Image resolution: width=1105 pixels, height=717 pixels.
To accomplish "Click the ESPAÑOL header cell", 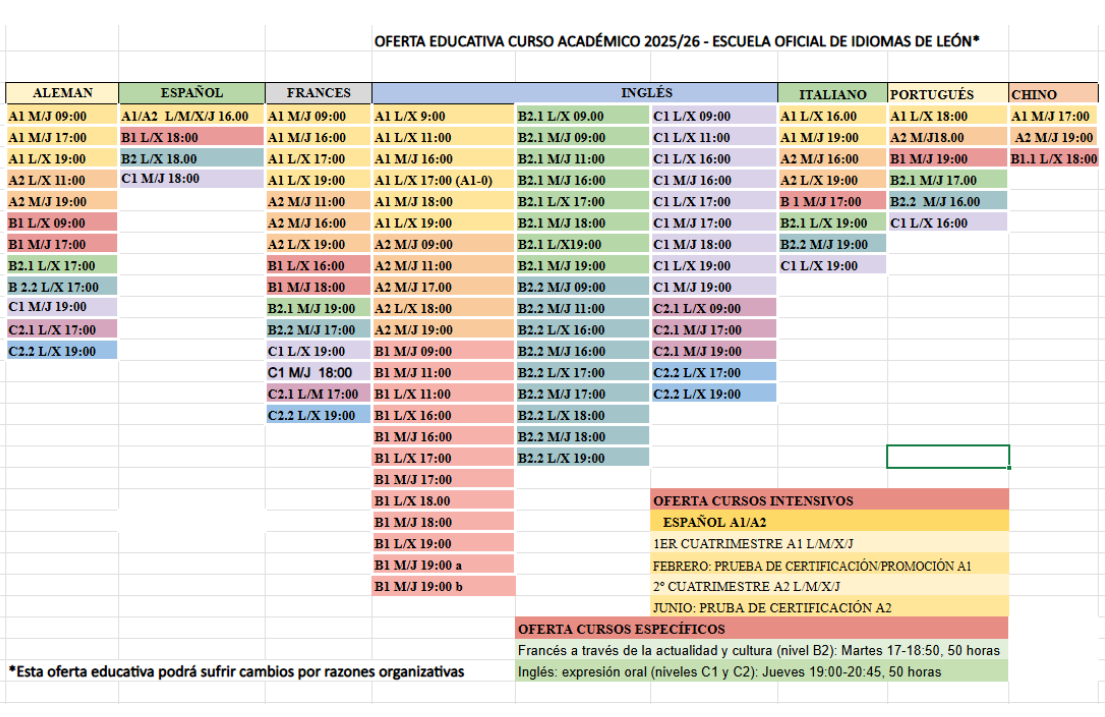I will click(191, 93).
